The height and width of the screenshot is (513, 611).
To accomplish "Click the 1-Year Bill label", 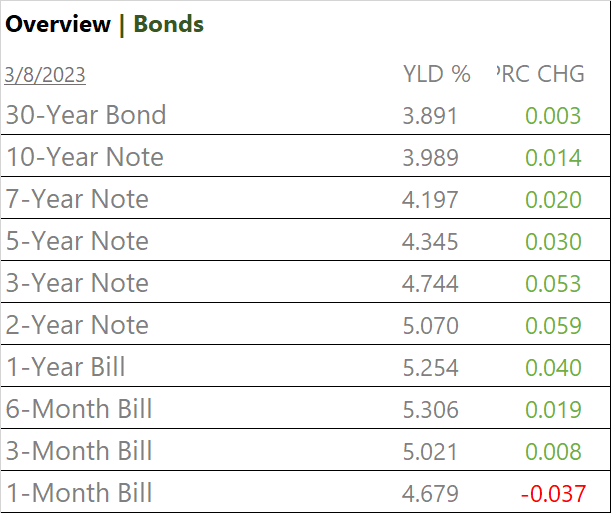I will (66, 367).
